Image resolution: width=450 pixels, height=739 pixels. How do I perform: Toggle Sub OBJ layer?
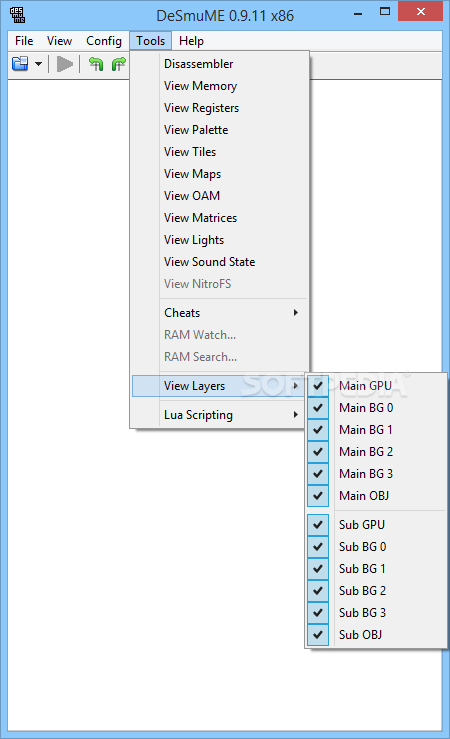point(376,635)
